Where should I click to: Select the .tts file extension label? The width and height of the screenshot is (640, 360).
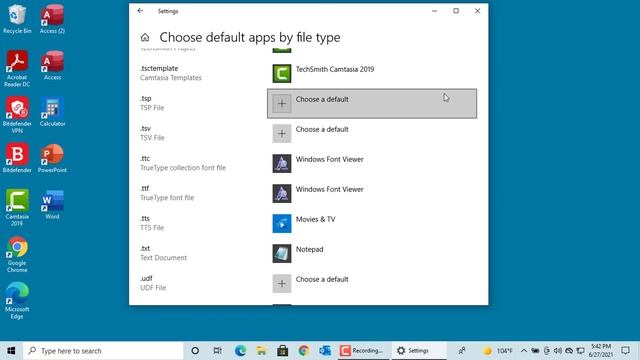[145, 218]
